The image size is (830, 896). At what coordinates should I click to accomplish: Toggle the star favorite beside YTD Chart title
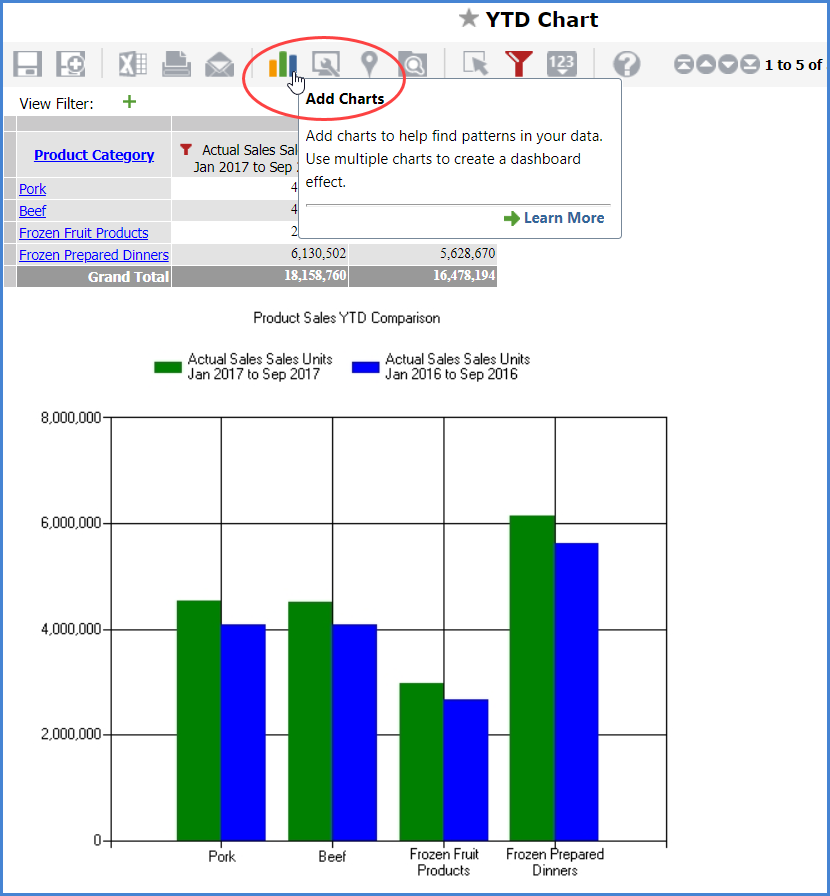470,19
